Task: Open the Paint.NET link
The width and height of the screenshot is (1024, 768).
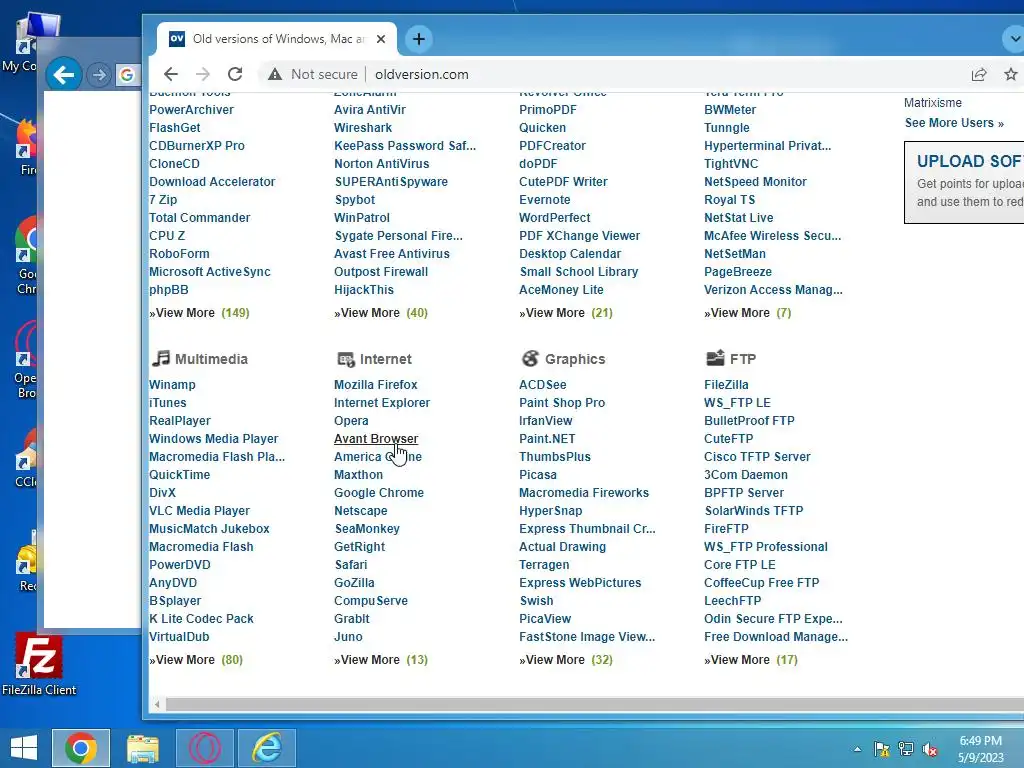Action: (x=547, y=439)
